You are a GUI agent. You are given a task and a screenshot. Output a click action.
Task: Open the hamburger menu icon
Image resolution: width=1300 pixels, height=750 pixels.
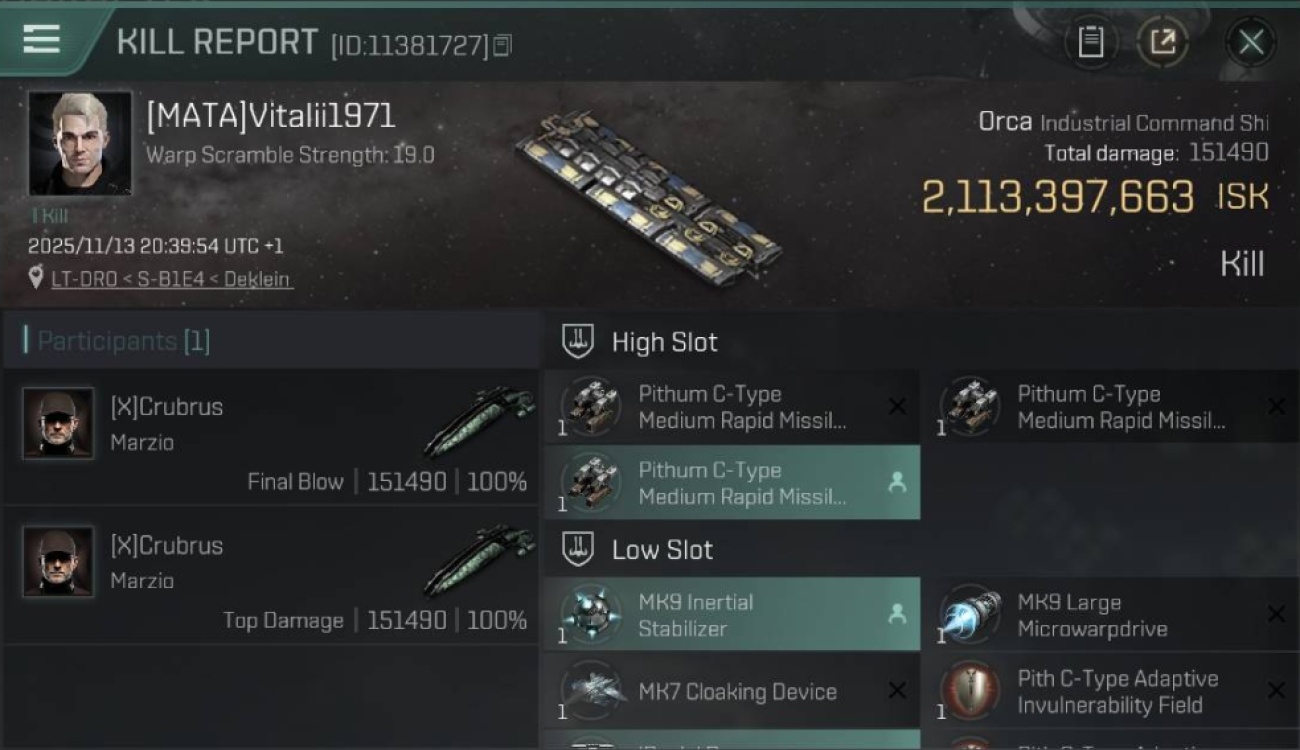coord(41,39)
